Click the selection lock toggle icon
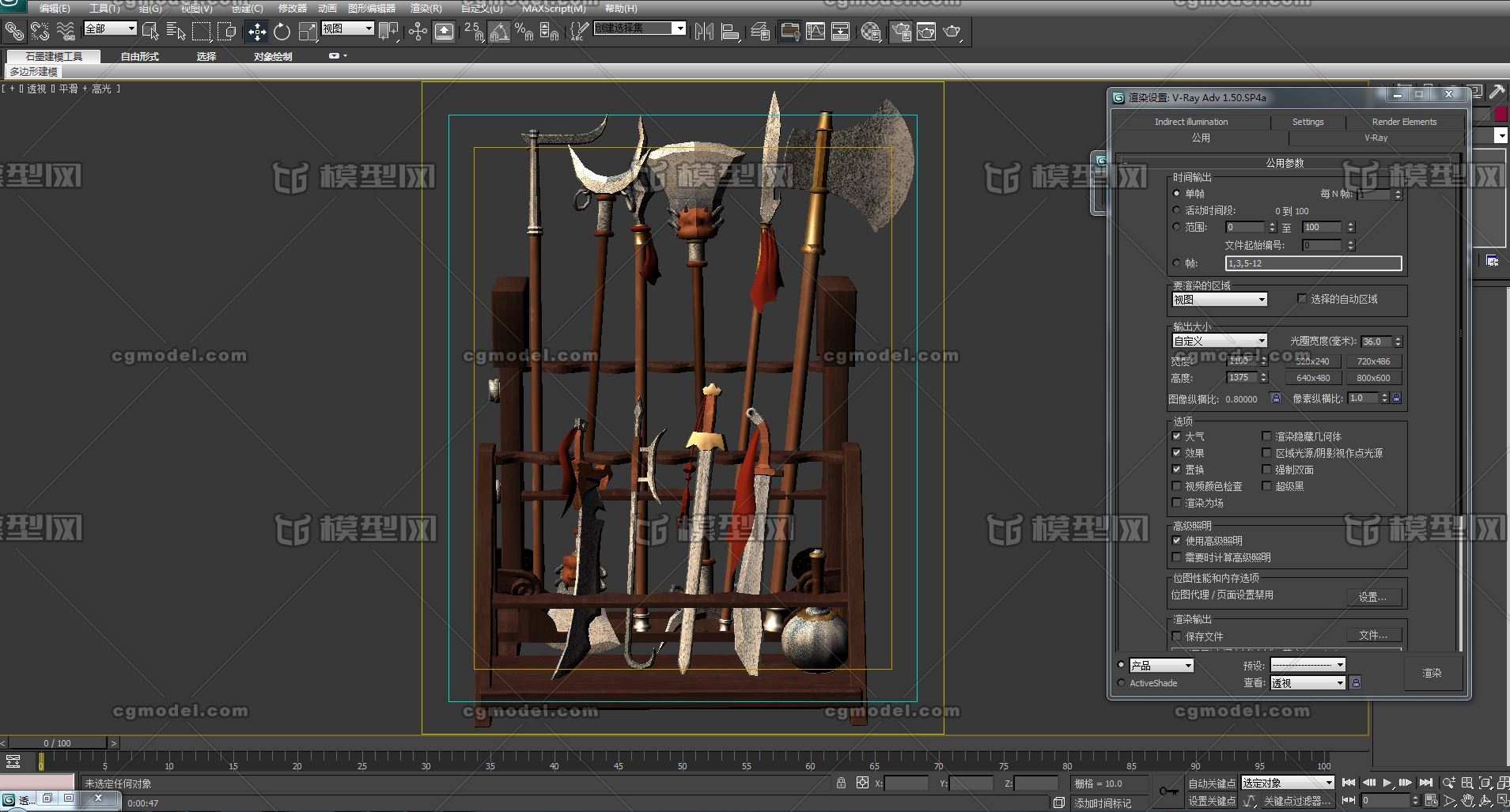 tap(841, 783)
